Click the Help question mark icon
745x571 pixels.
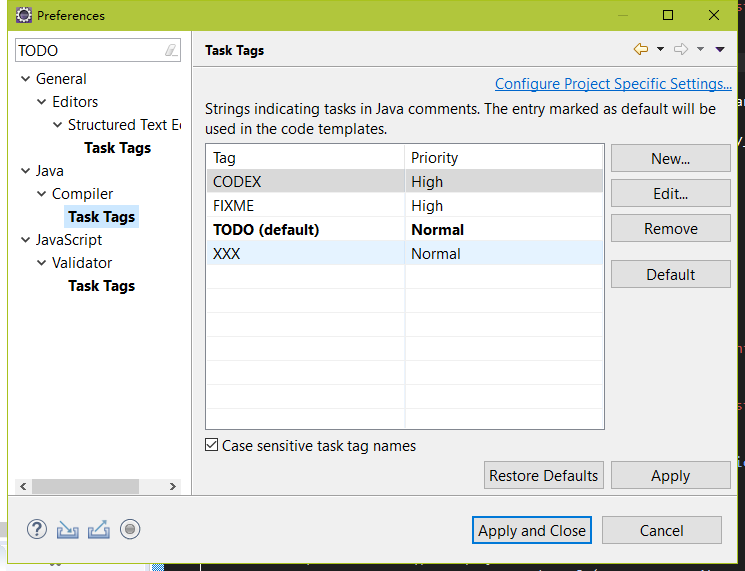point(37,529)
